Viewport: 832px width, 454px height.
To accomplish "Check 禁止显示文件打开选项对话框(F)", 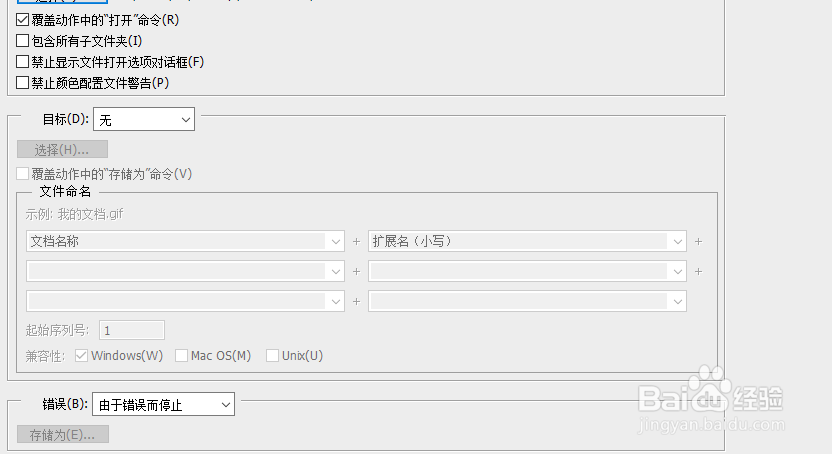I will [23, 62].
